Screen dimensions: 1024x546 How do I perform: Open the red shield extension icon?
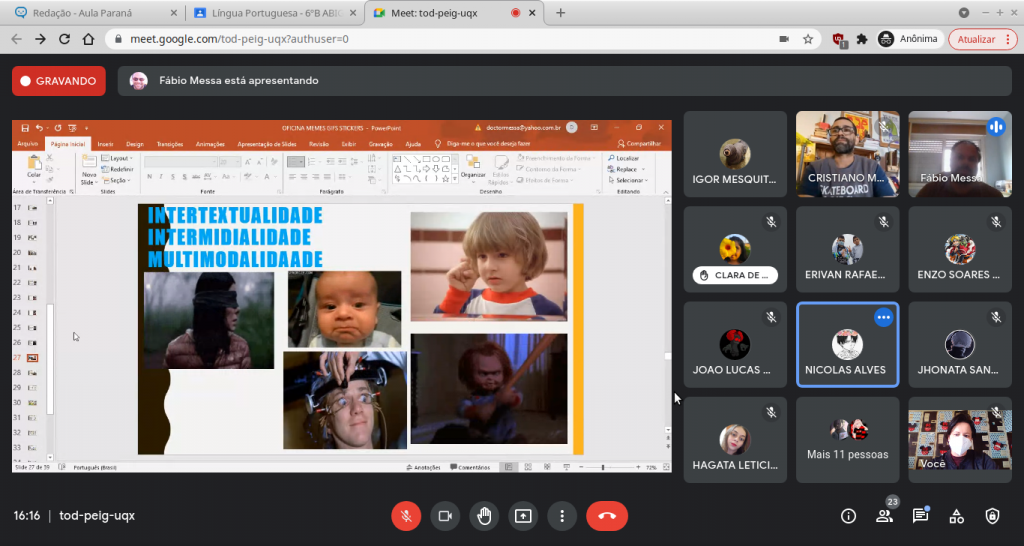click(x=840, y=40)
